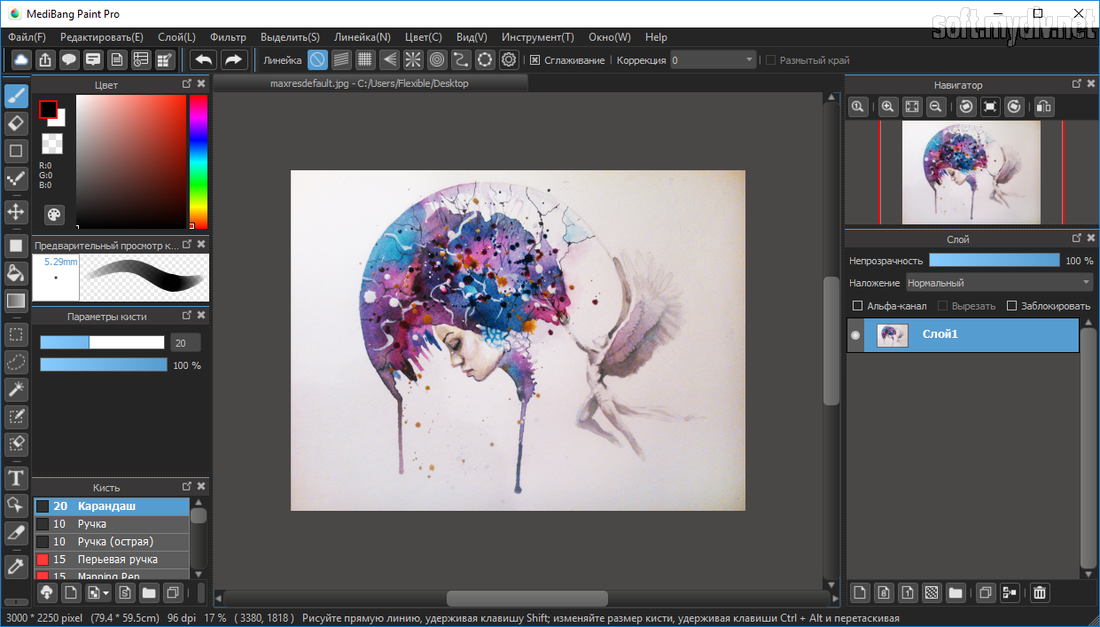1100x627 pixels.
Task: Click the canvas horizontal scrollbar
Action: [x=527, y=598]
